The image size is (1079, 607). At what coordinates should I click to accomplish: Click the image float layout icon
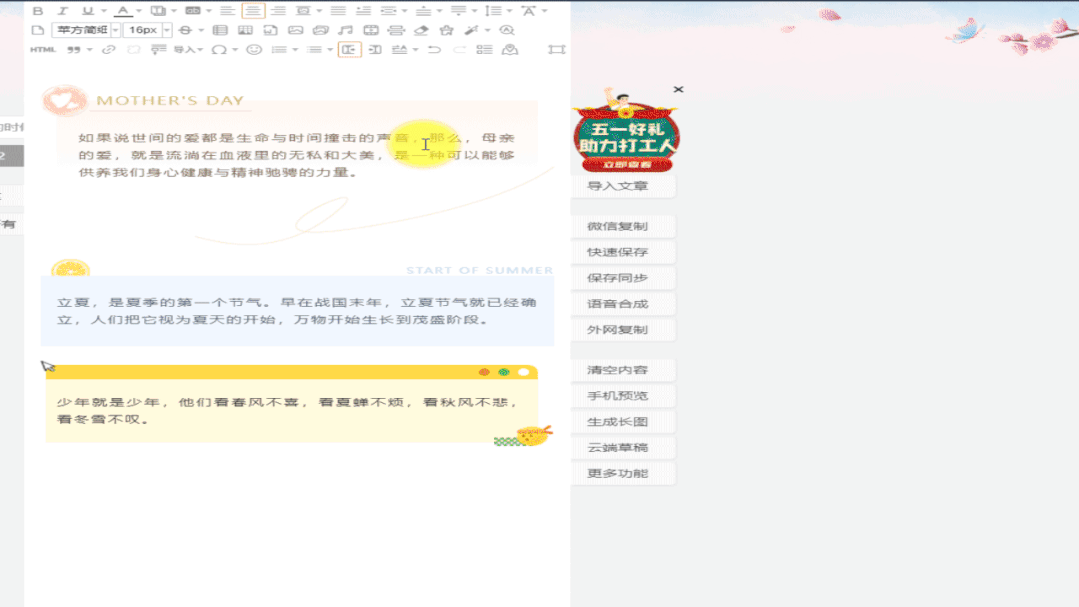(x=303, y=11)
